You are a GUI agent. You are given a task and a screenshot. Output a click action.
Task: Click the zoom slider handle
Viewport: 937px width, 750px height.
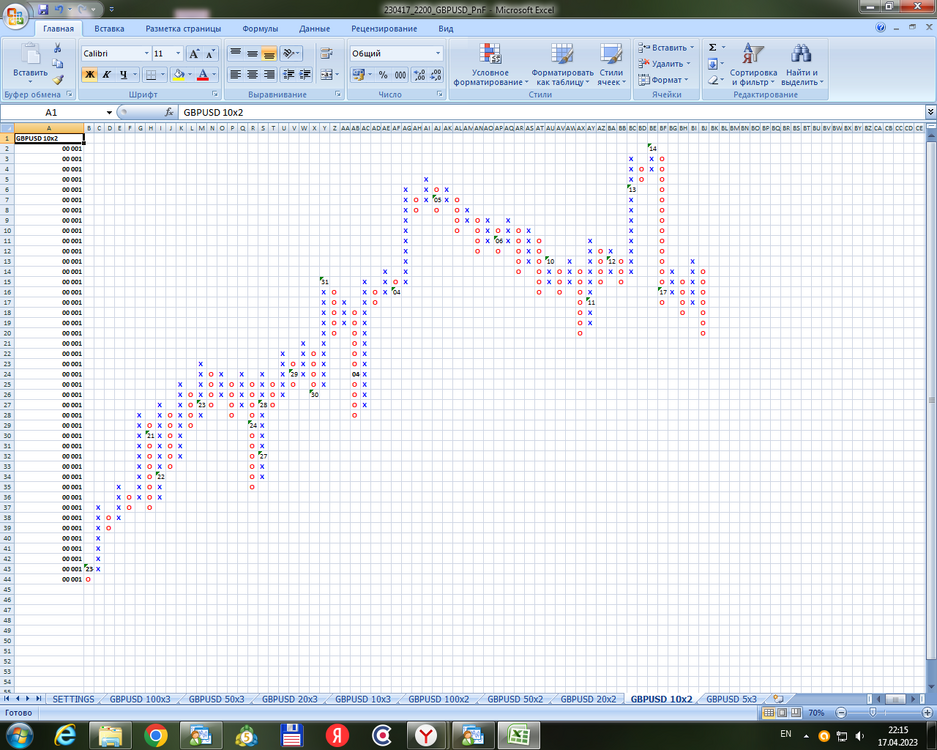tap(872, 713)
